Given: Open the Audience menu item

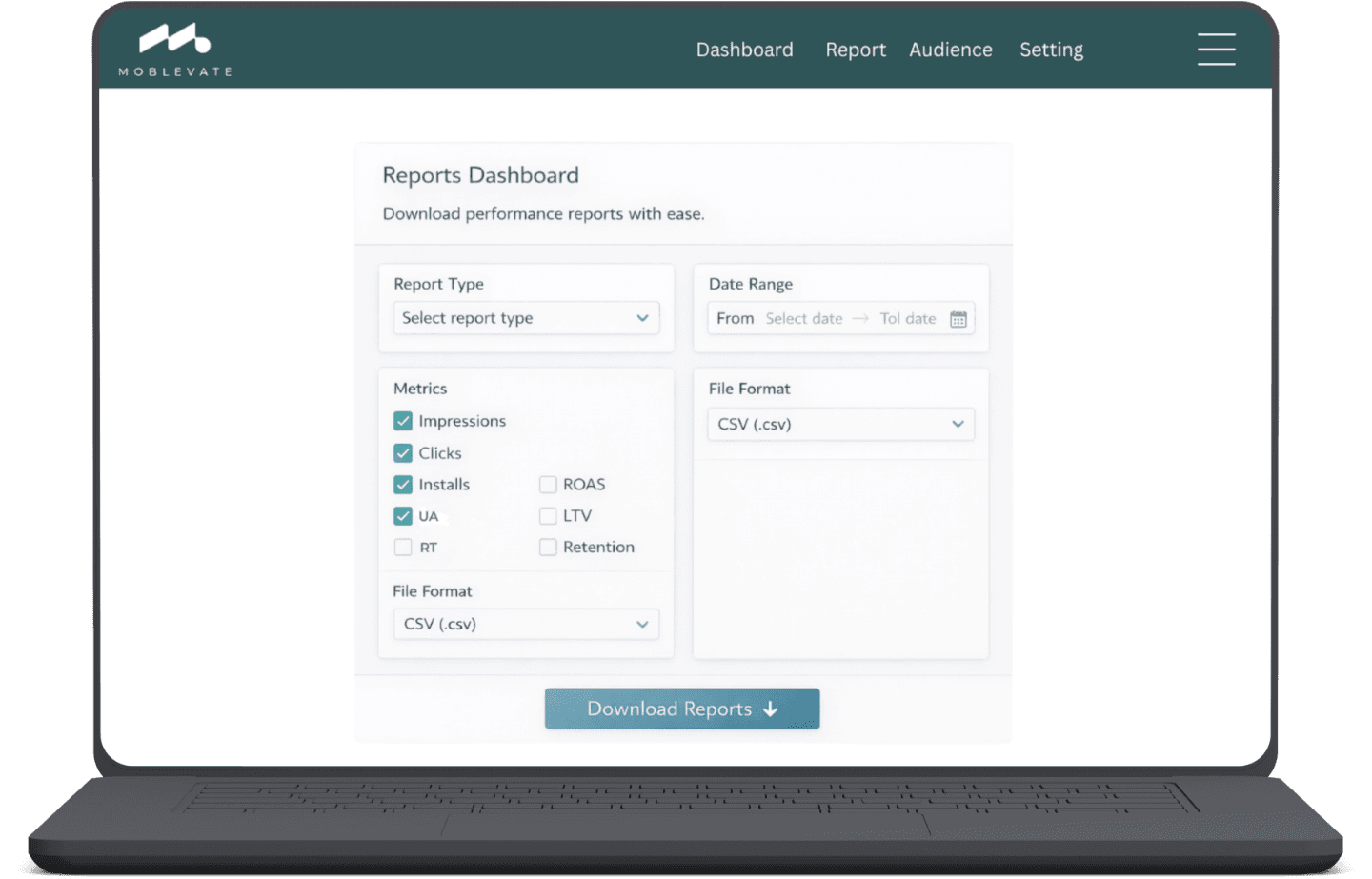Looking at the screenshot, I should [950, 50].
